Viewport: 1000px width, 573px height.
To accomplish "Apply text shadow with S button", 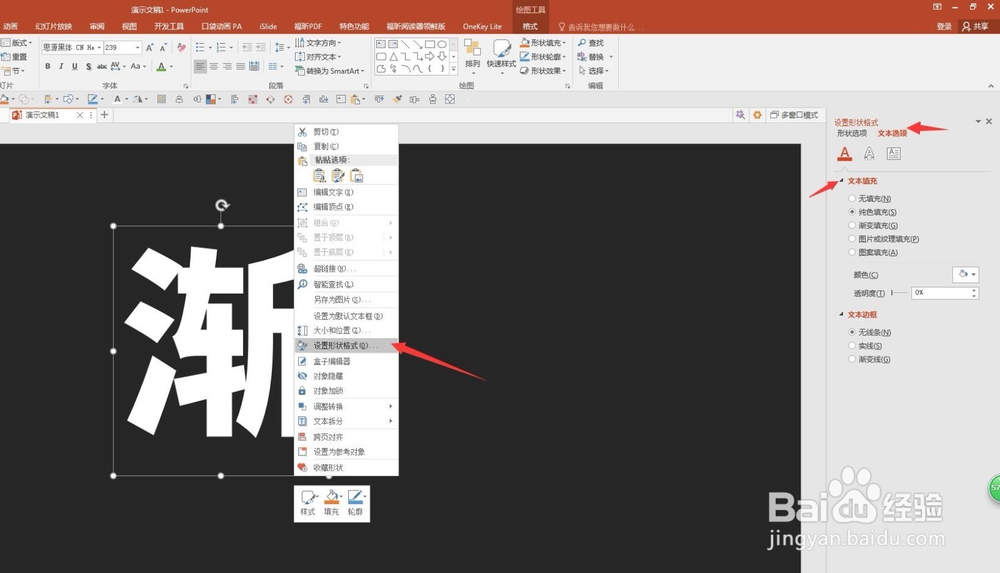I will tap(88, 66).
